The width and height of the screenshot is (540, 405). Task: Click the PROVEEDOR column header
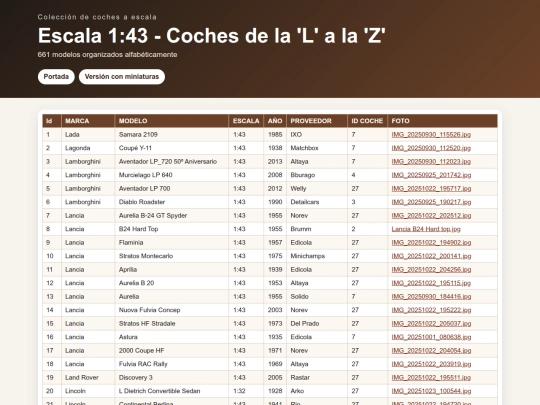pyautogui.click(x=317, y=121)
